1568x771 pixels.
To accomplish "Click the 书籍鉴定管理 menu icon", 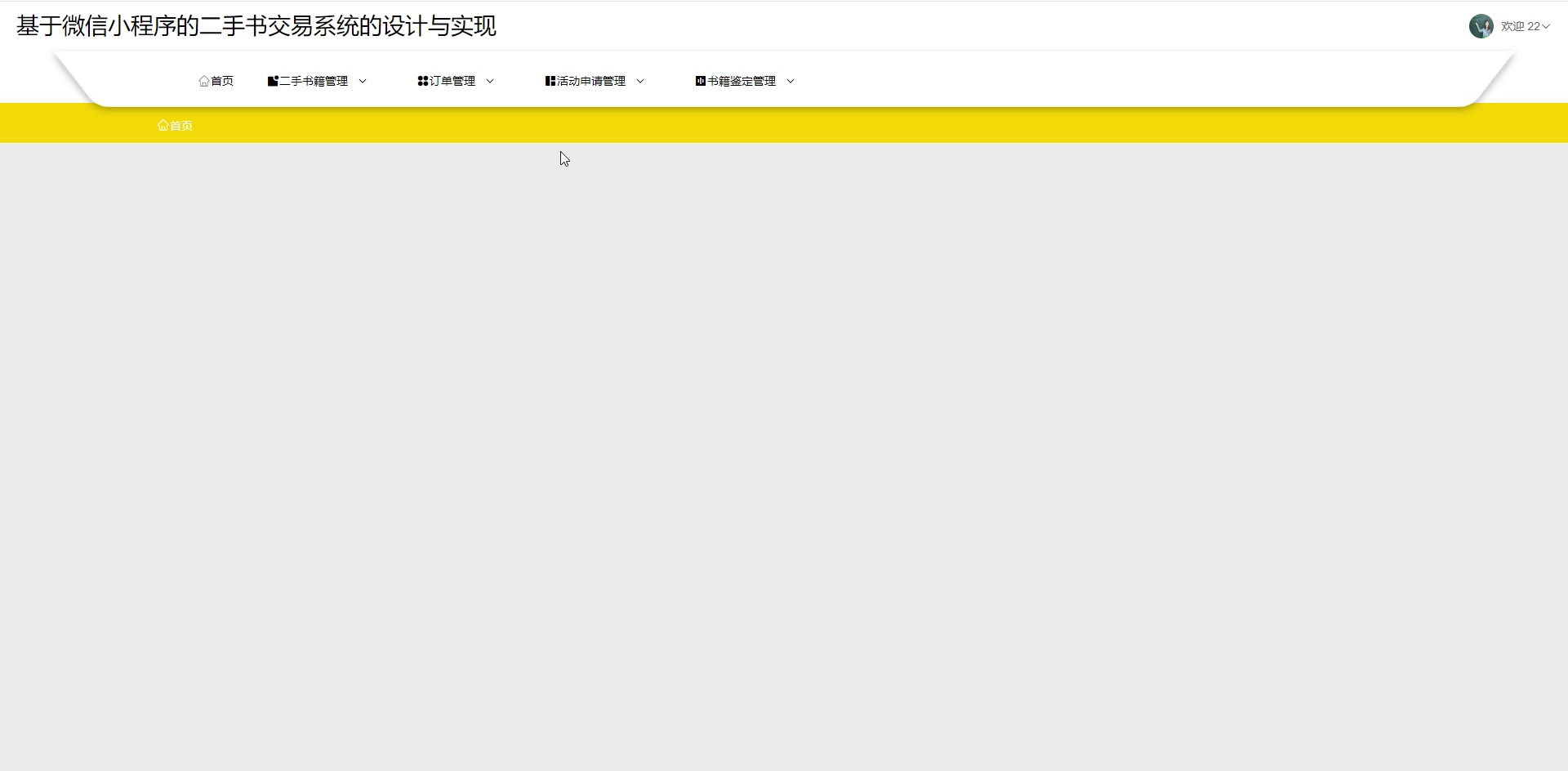I will 701,81.
